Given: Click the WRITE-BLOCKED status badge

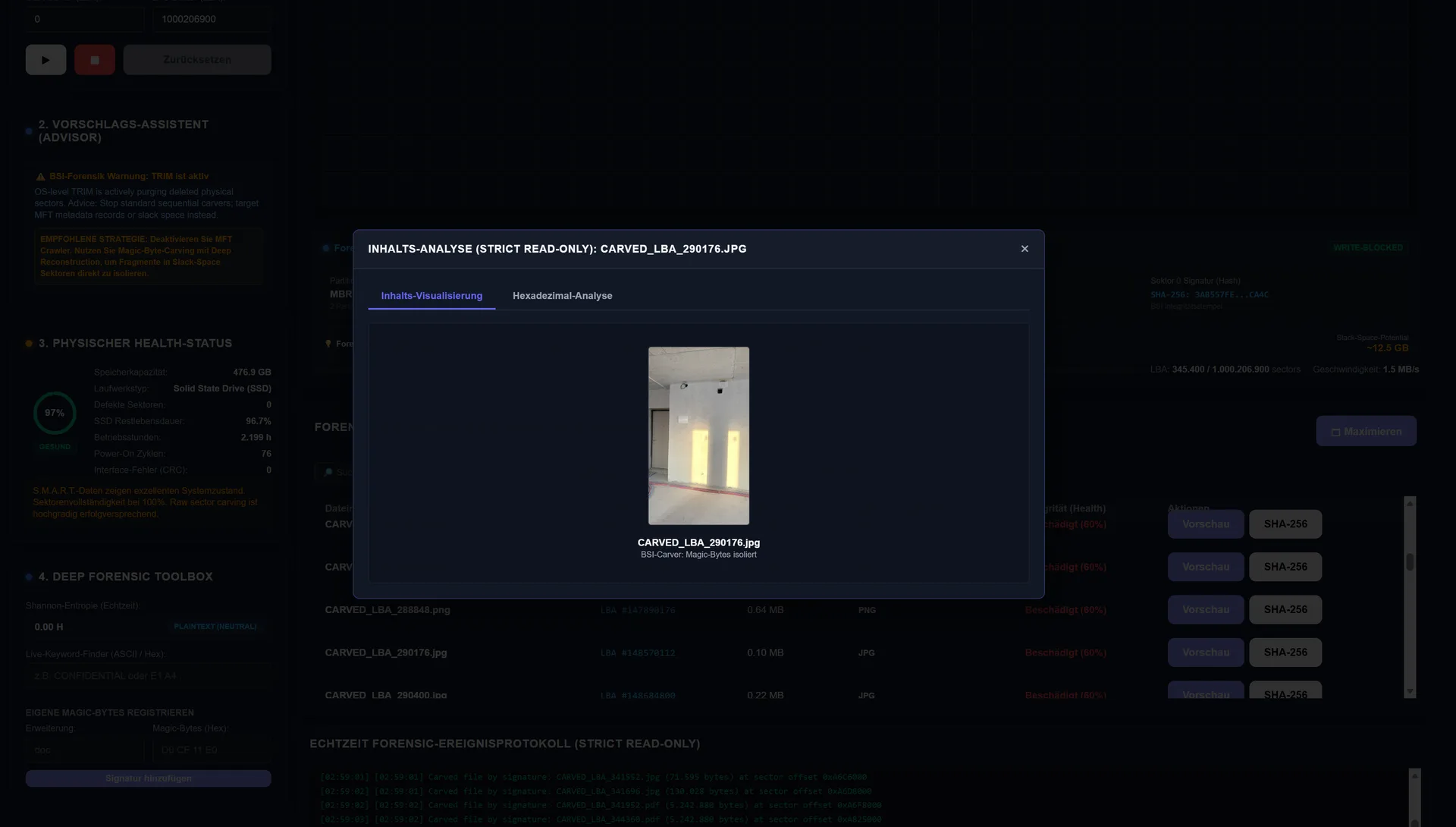Looking at the screenshot, I should pos(1368,247).
